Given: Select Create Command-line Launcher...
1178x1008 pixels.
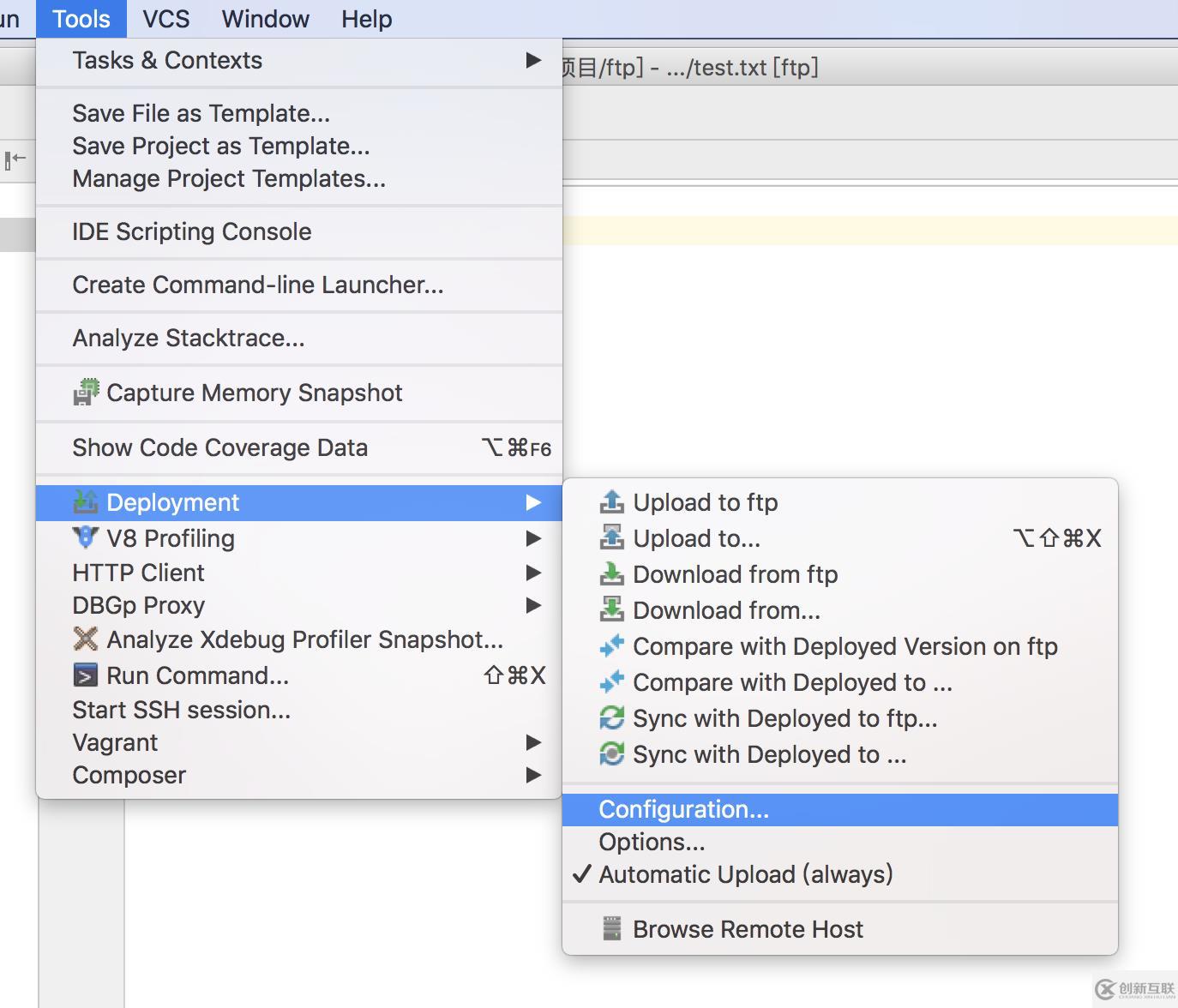Looking at the screenshot, I should [x=299, y=285].
